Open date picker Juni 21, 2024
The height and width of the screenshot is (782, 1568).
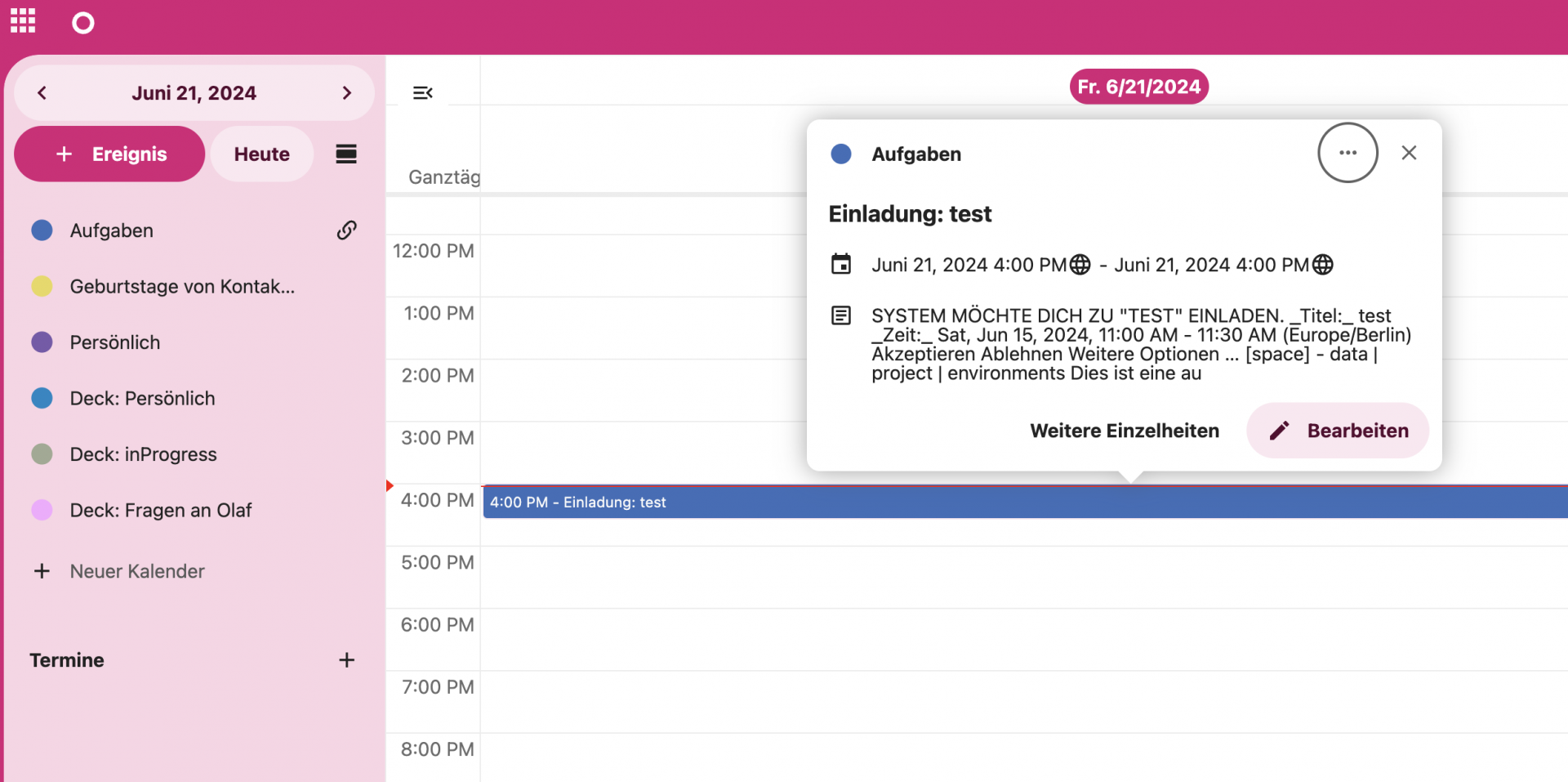194,93
